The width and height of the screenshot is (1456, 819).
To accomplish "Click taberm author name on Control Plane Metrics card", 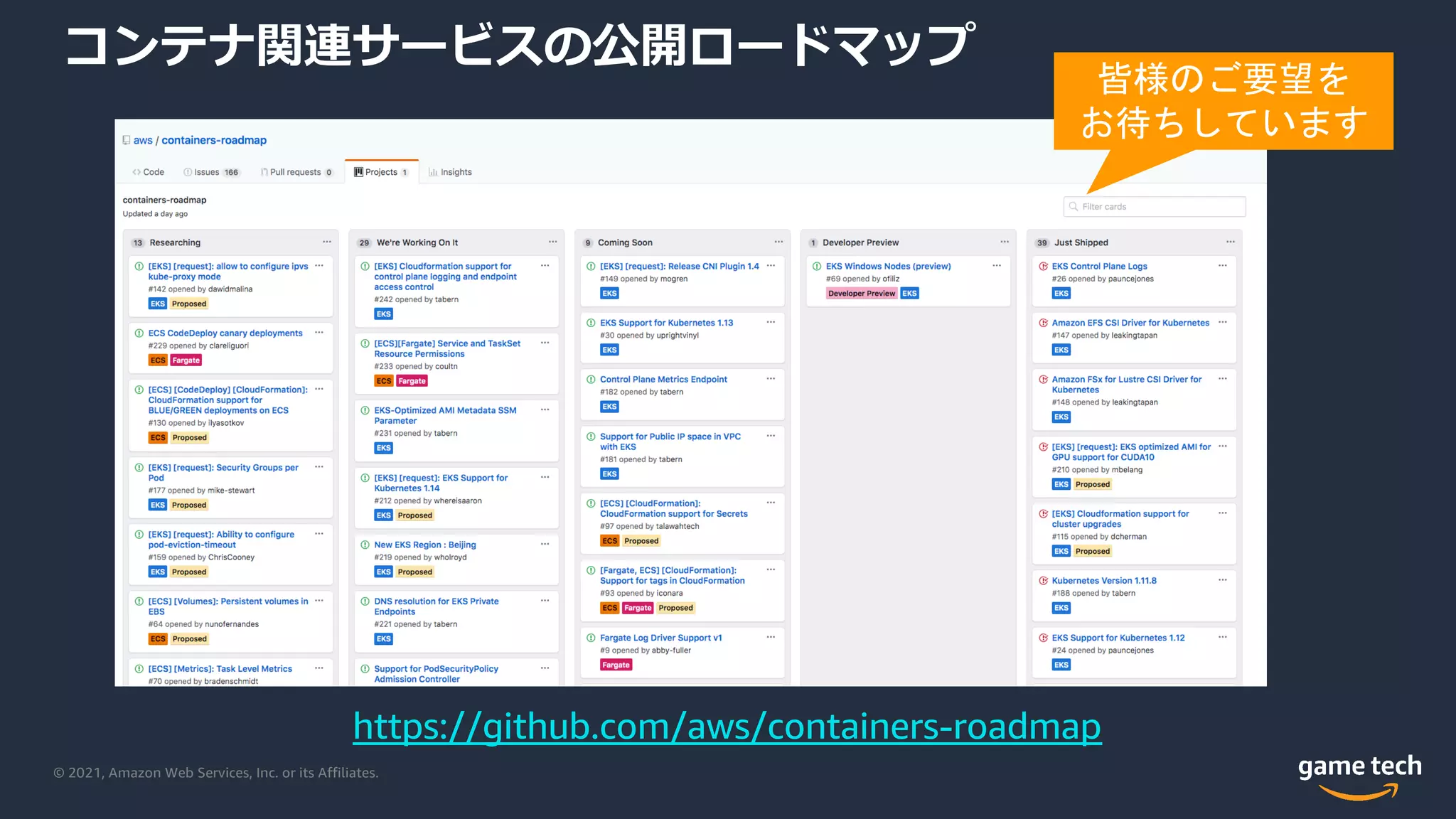I will tap(671, 392).
